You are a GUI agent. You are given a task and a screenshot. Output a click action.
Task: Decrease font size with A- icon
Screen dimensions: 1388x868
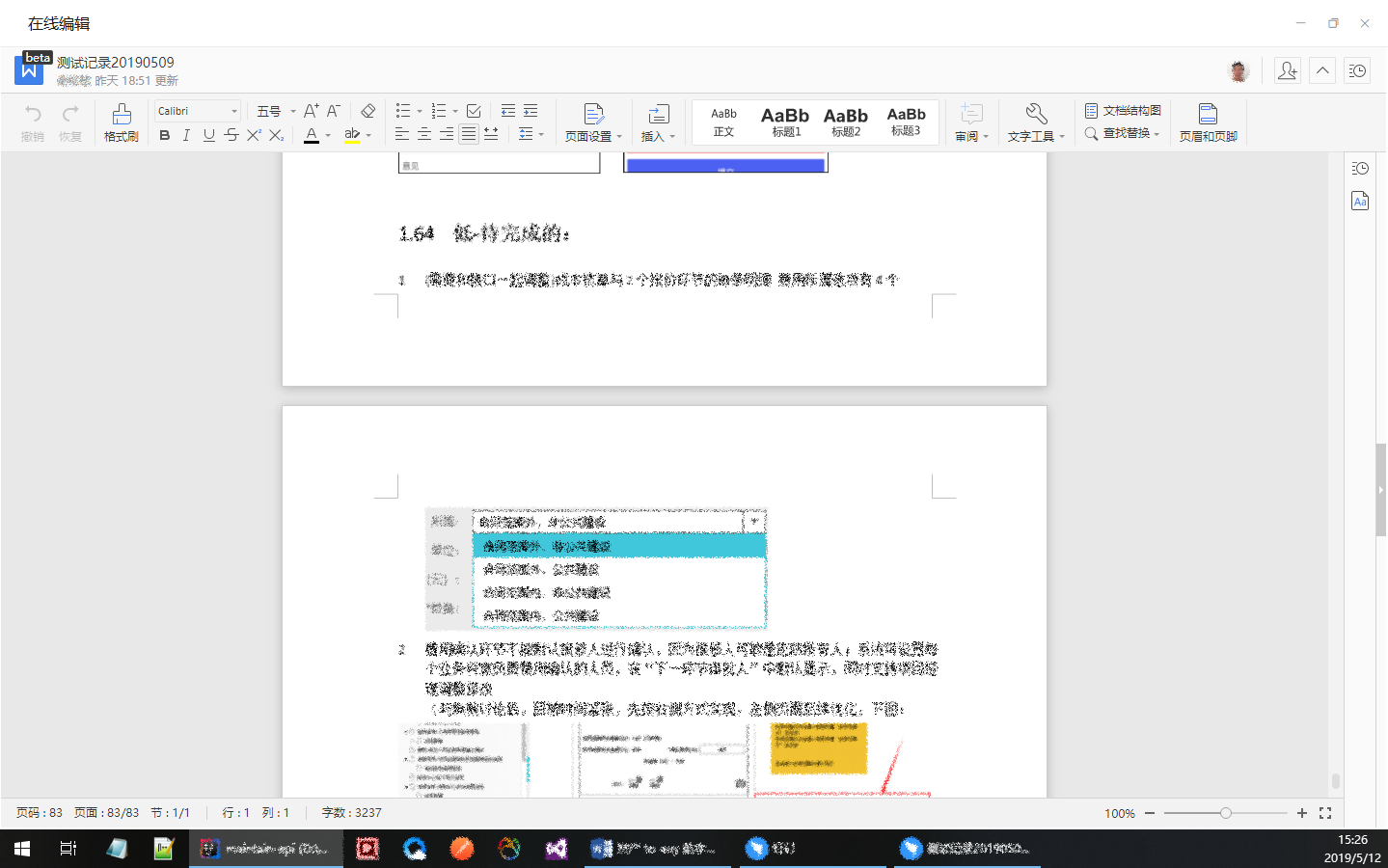[x=333, y=111]
